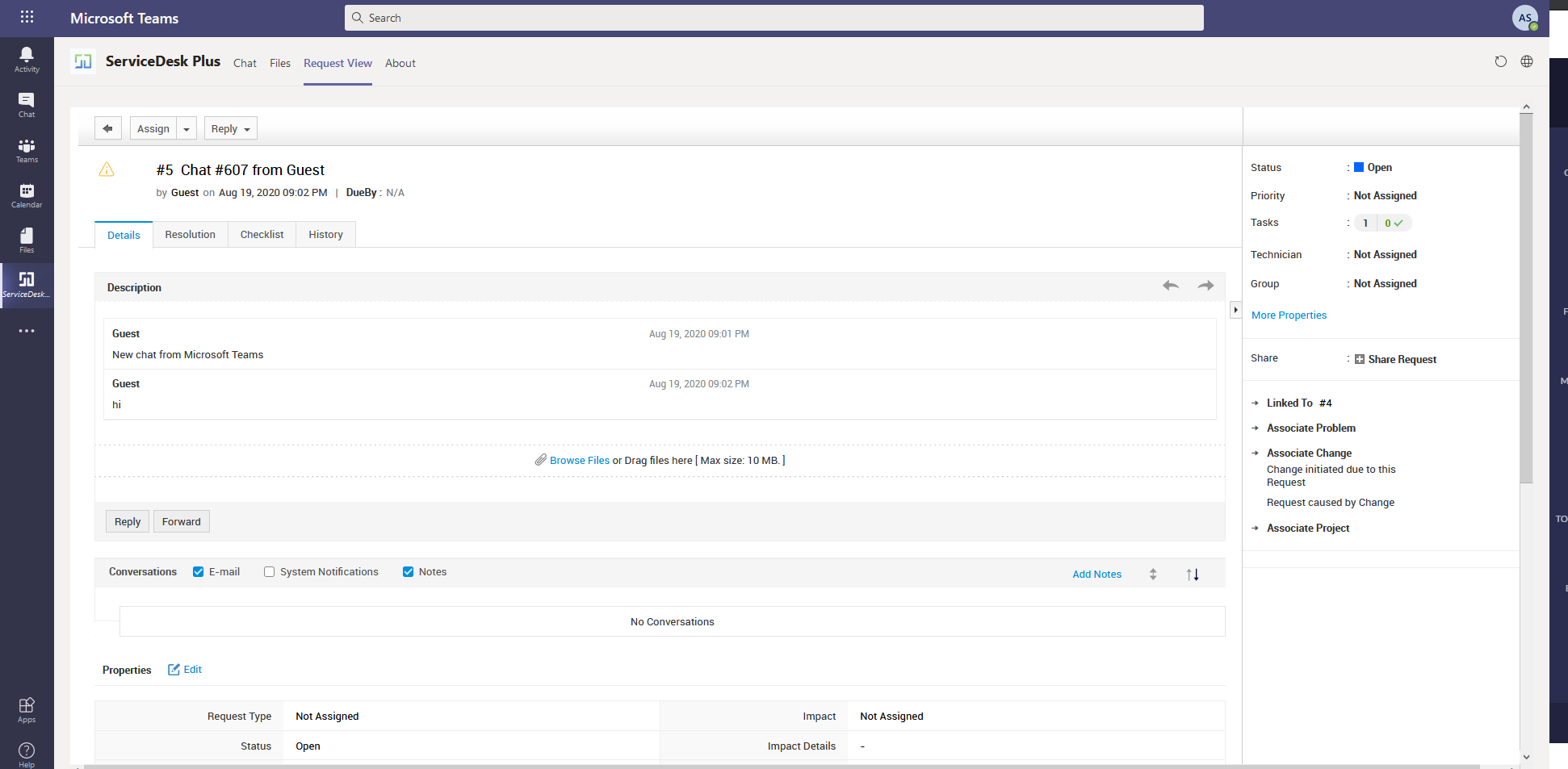Click the warning triangle request icon
Image resolution: width=1568 pixels, height=769 pixels.
pos(107,169)
